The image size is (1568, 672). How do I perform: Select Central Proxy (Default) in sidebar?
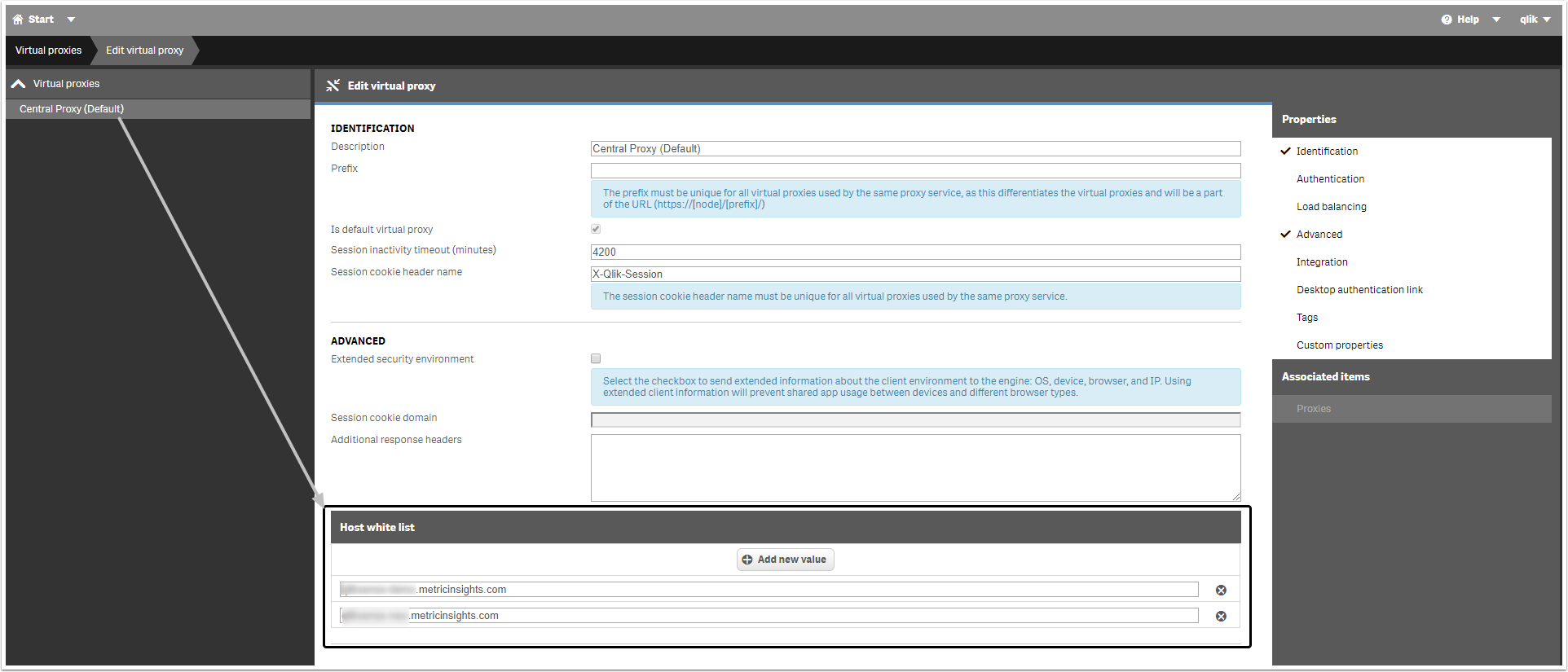[72, 109]
